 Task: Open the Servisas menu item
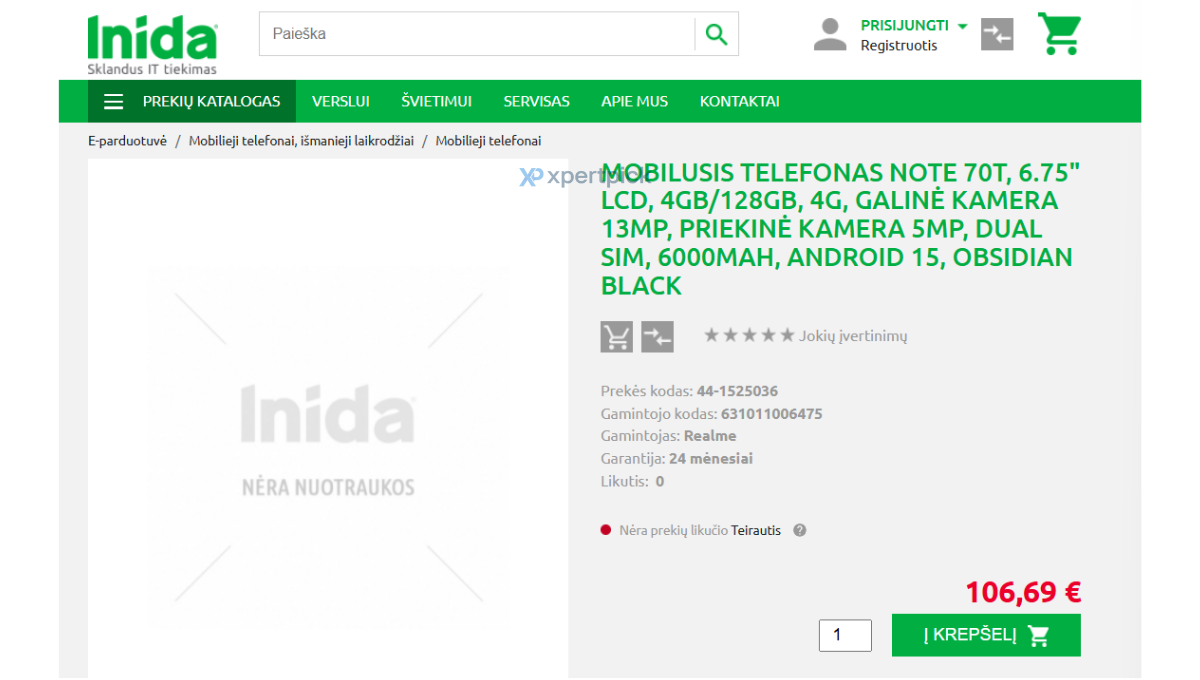tap(537, 101)
